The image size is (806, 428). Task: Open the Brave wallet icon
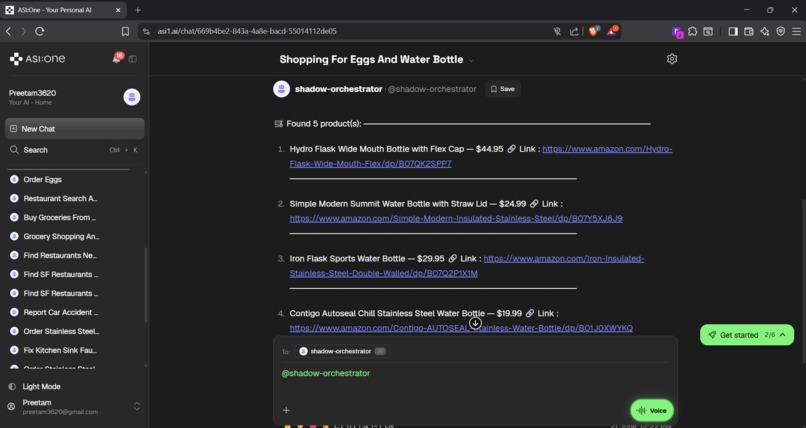coord(749,31)
